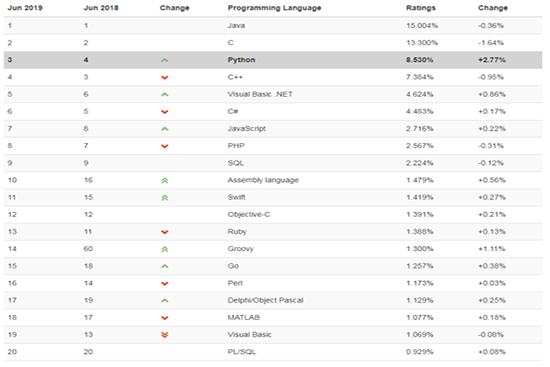The width and height of the screenshot is (550, 367).
Task: Select the highlighted Python language name
Action: coord(241,60)
